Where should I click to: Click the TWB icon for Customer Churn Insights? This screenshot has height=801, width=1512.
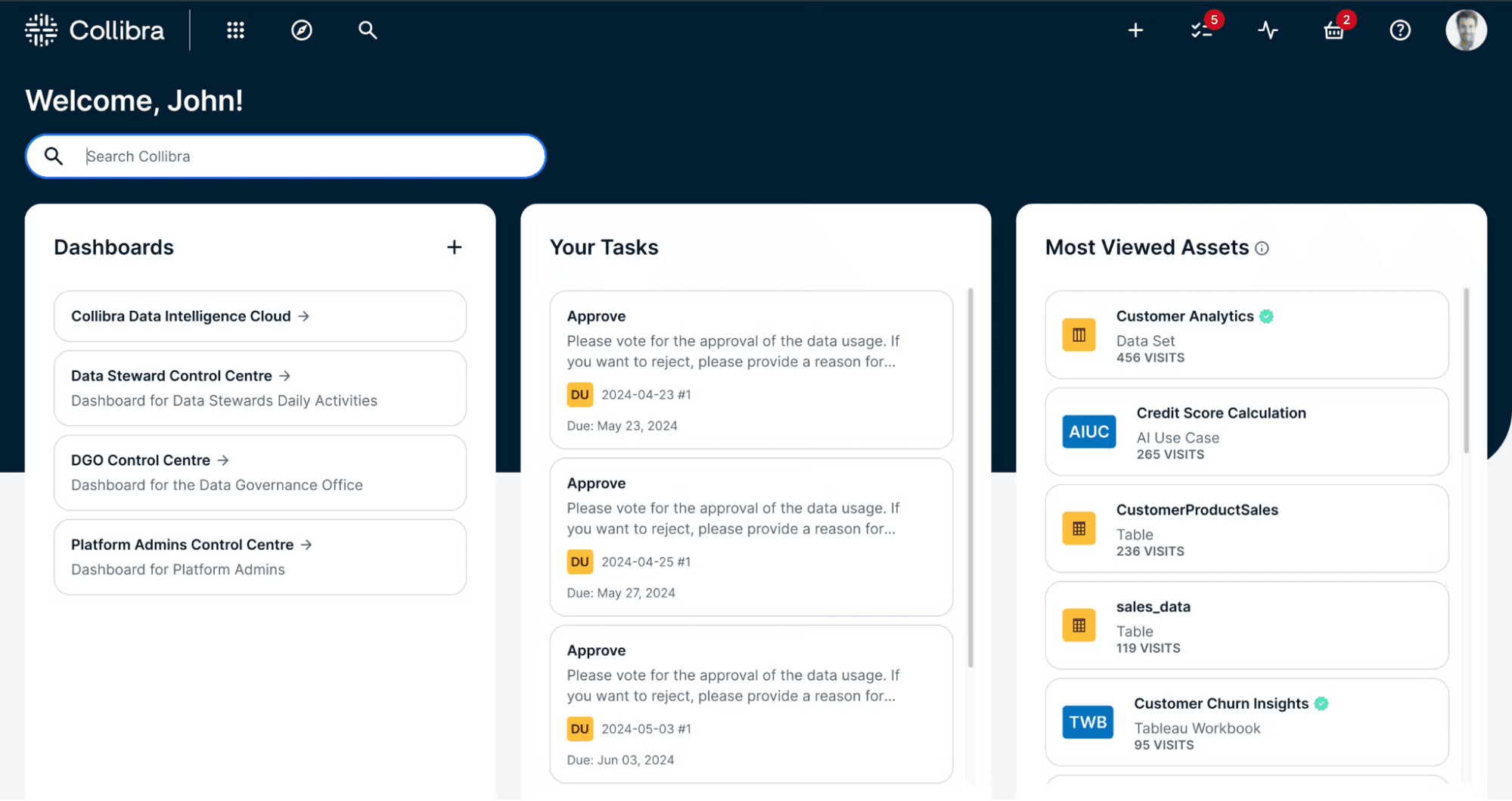point(1087,722)
